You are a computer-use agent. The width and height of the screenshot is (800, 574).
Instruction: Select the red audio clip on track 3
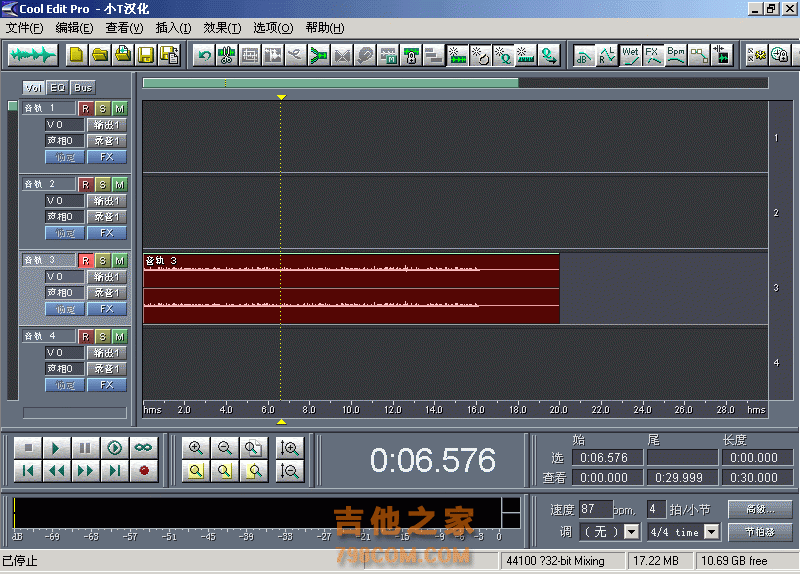(x=352, y=289)
